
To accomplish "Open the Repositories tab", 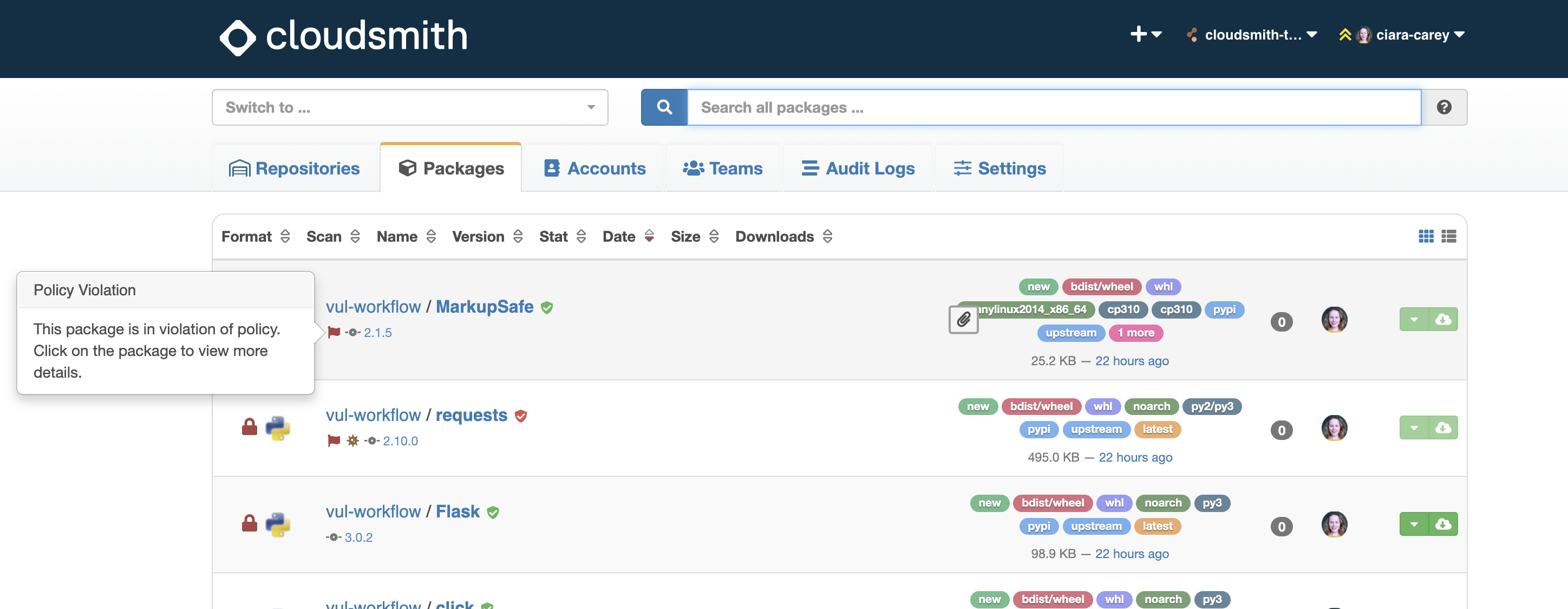I will [295, 168].
